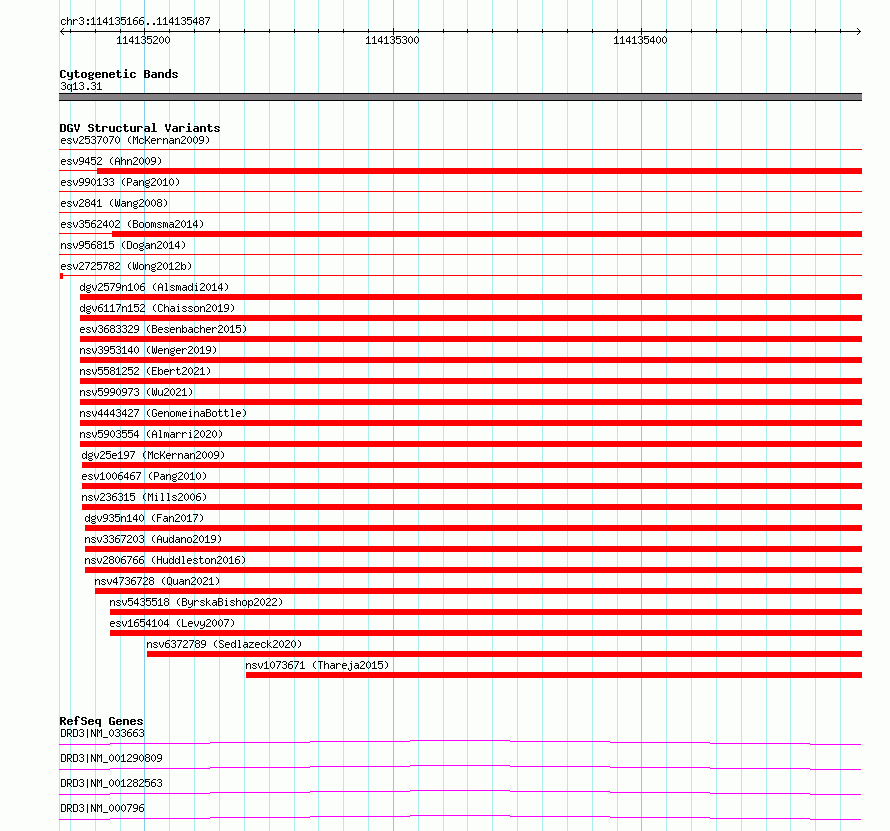Click the magenta line of DRD3|NM_033663
Viewport: 890px width, 831px height.
click(x=460, y=742)
